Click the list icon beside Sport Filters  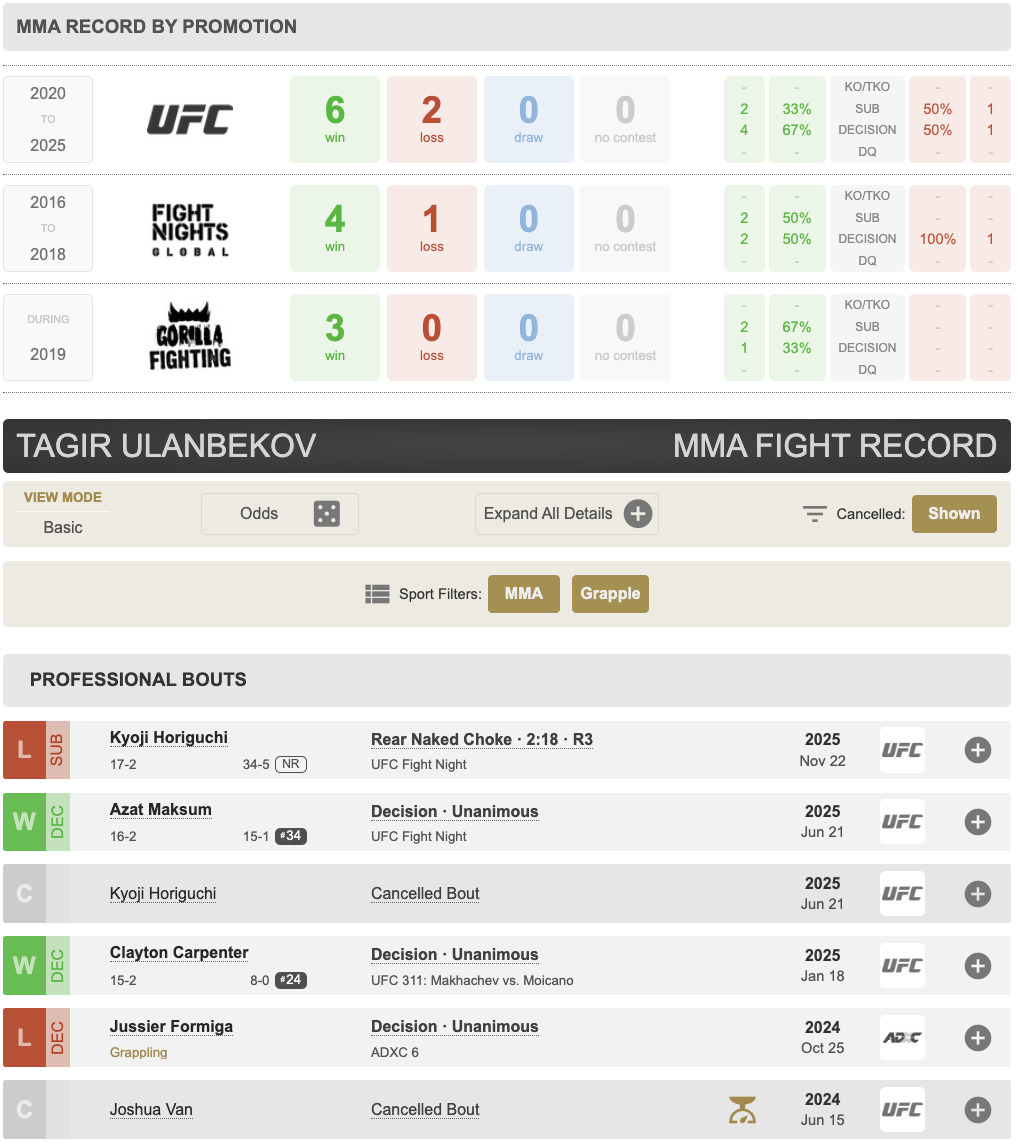[x=377, y=594]
